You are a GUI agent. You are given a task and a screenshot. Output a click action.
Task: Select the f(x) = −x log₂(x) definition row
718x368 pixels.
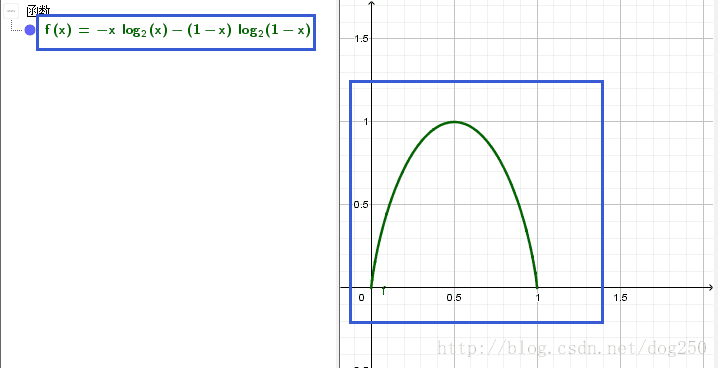178,31
